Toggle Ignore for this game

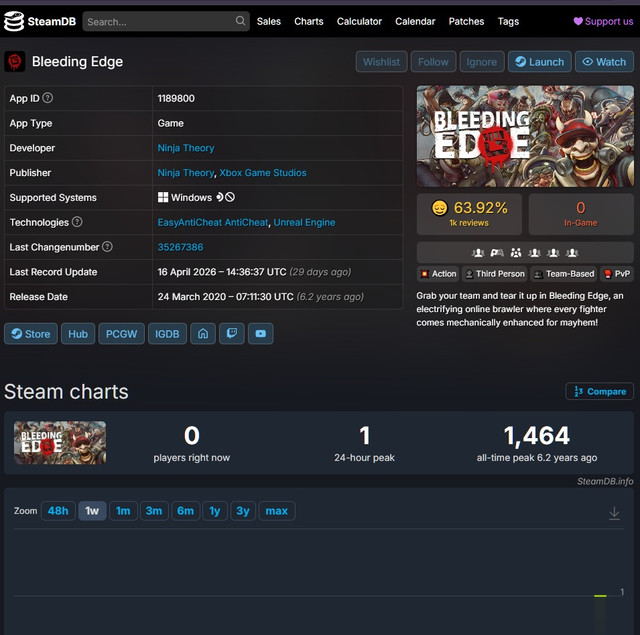pos(482,62)
